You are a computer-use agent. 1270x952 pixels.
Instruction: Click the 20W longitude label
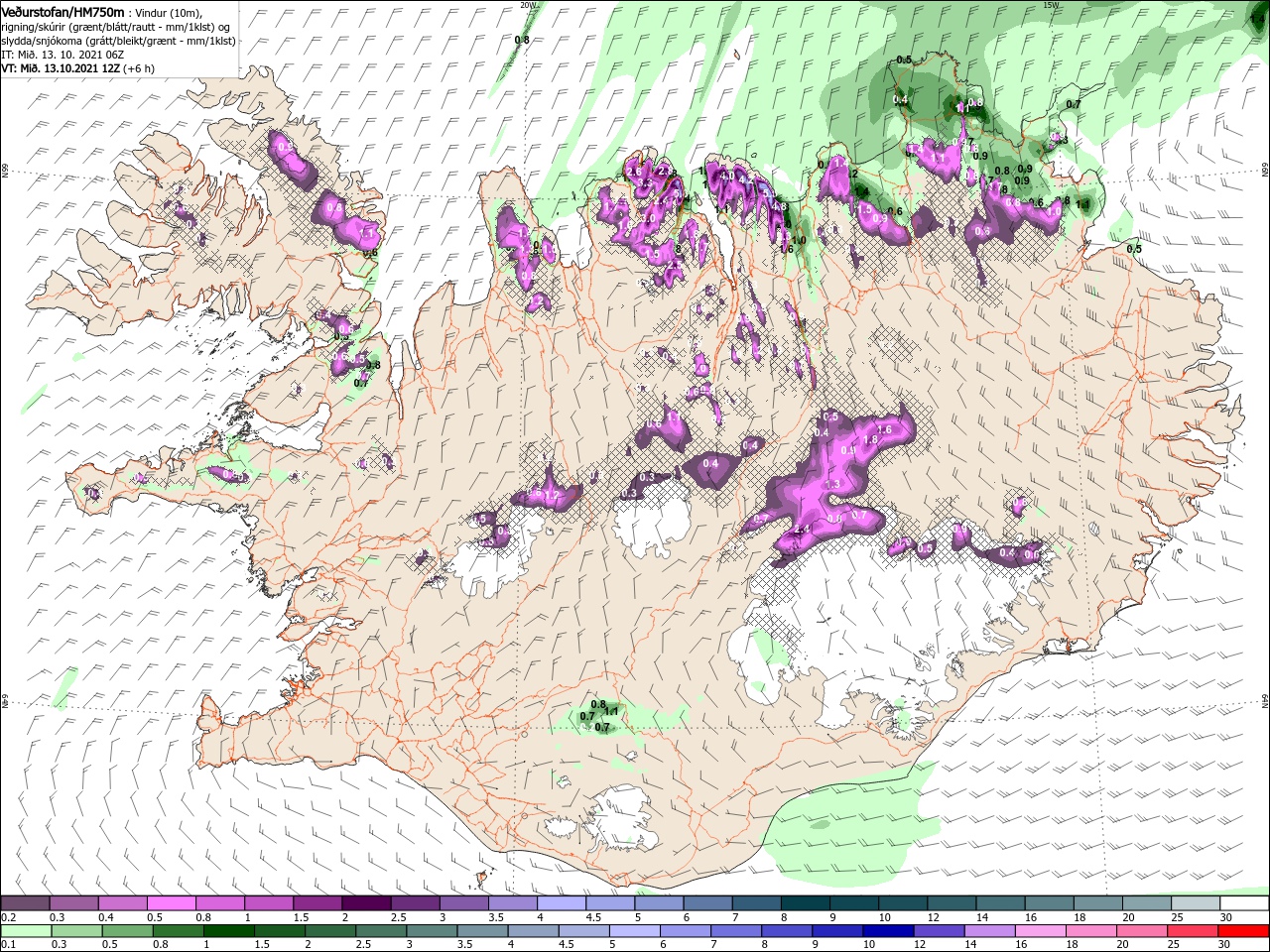(528, 5)
